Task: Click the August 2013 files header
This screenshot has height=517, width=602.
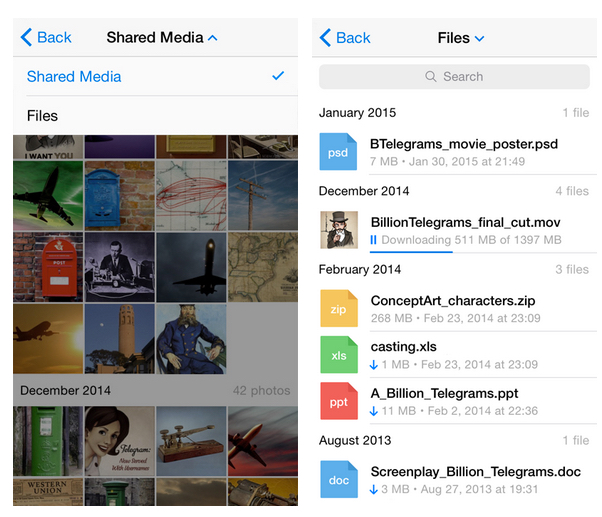Action: 355,440
